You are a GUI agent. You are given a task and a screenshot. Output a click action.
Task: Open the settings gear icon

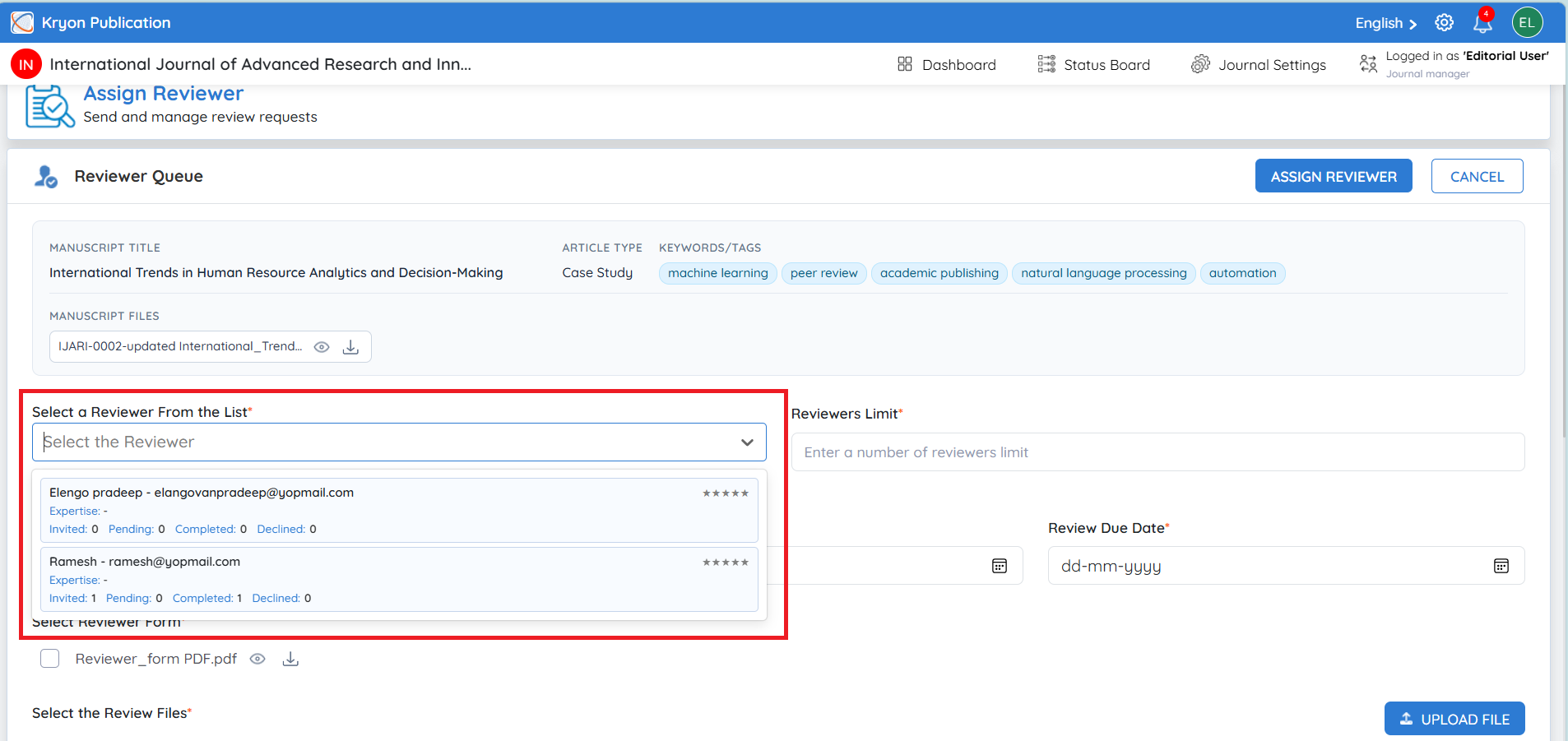(1444, 22)
